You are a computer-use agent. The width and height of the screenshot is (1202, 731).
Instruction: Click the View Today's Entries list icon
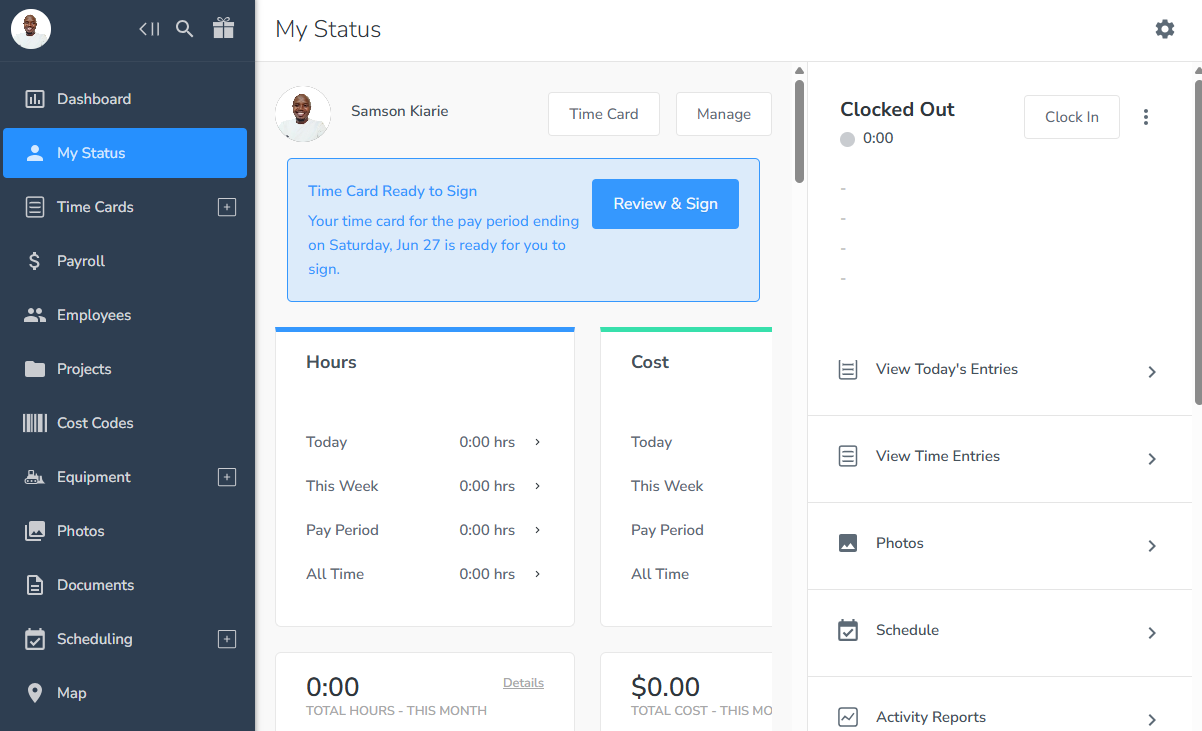(x=848, y=370)
